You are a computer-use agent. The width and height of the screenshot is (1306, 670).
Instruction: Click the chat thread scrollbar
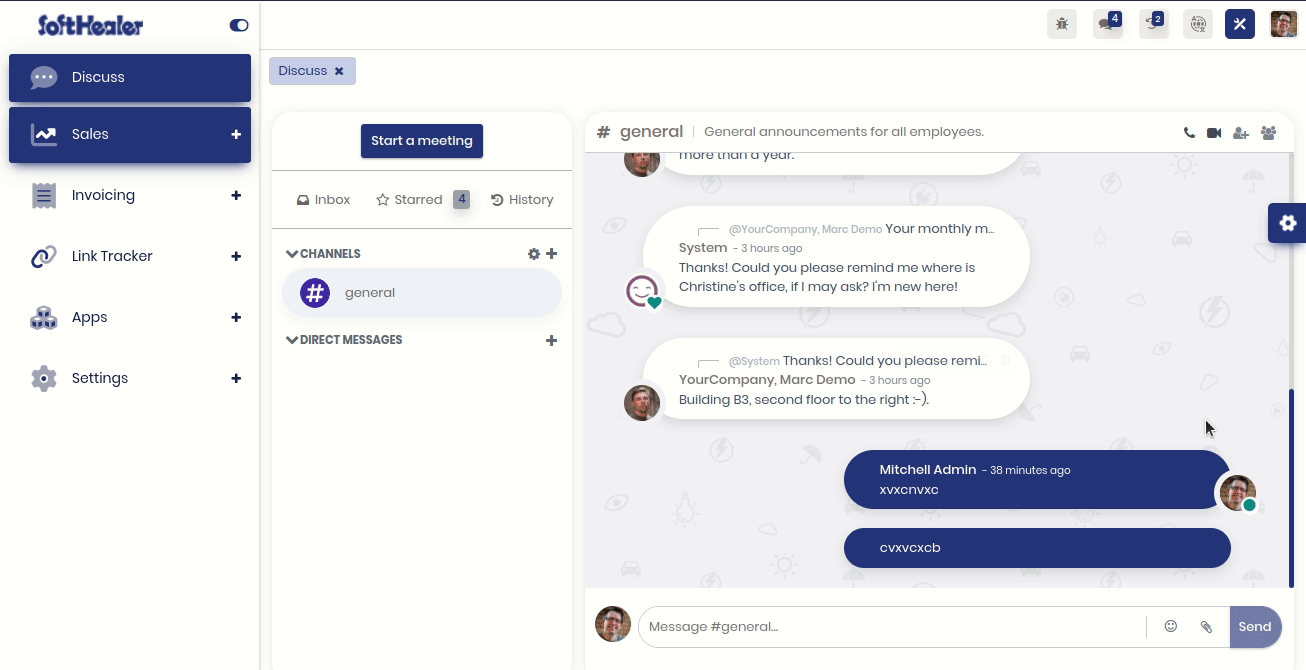pos(1291,488)
